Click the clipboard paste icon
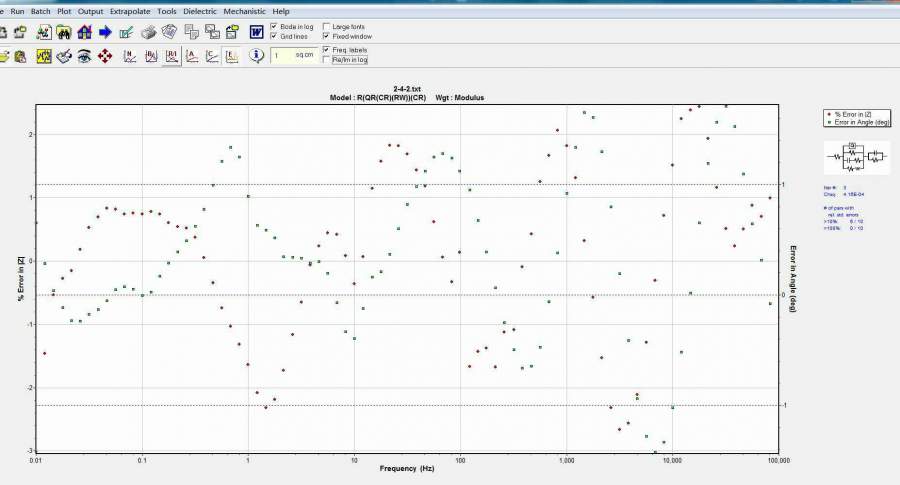The height and width of the screenshot is (485, 900). [x=20, y=56]
